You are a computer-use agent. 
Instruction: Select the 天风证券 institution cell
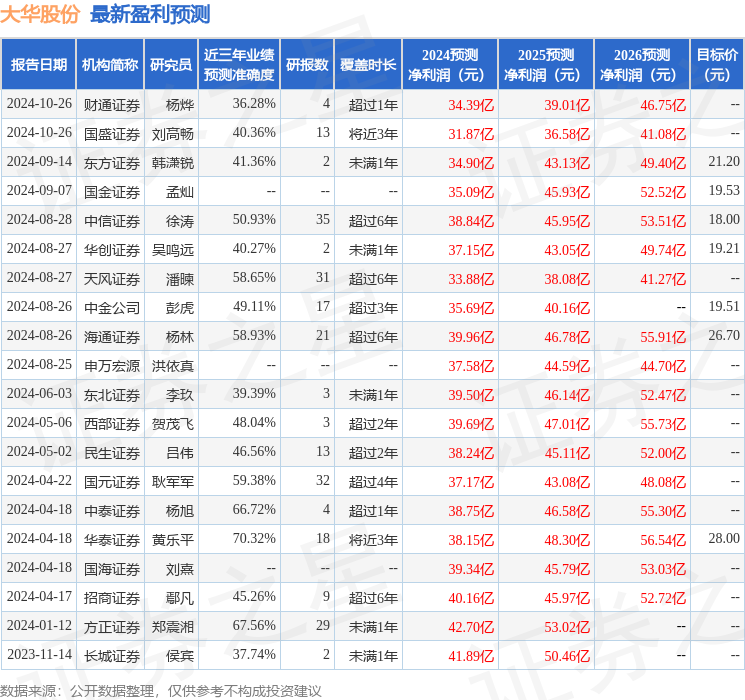112,278
